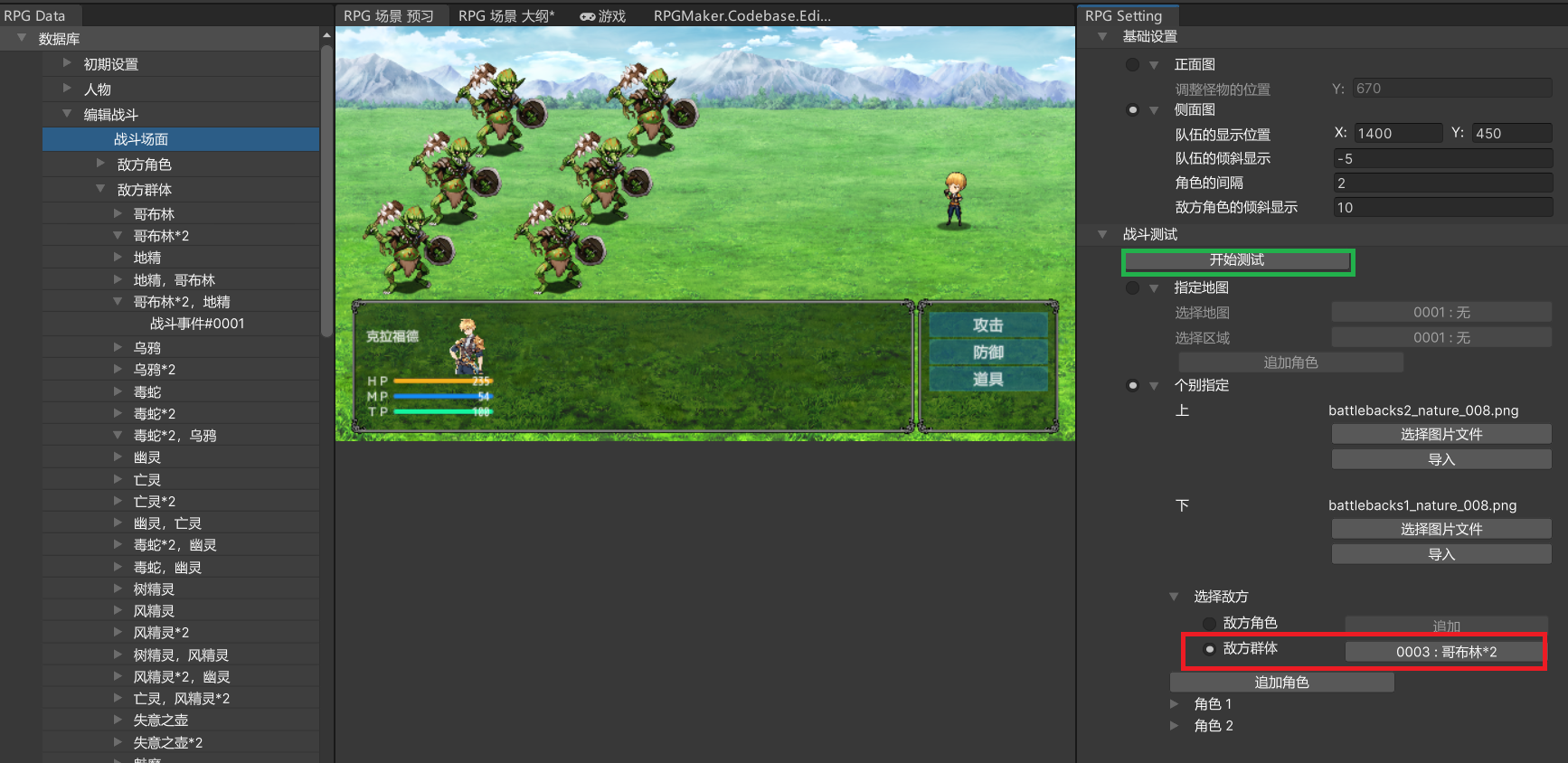Collapse the 编辑战斗 section

[67, 114]
